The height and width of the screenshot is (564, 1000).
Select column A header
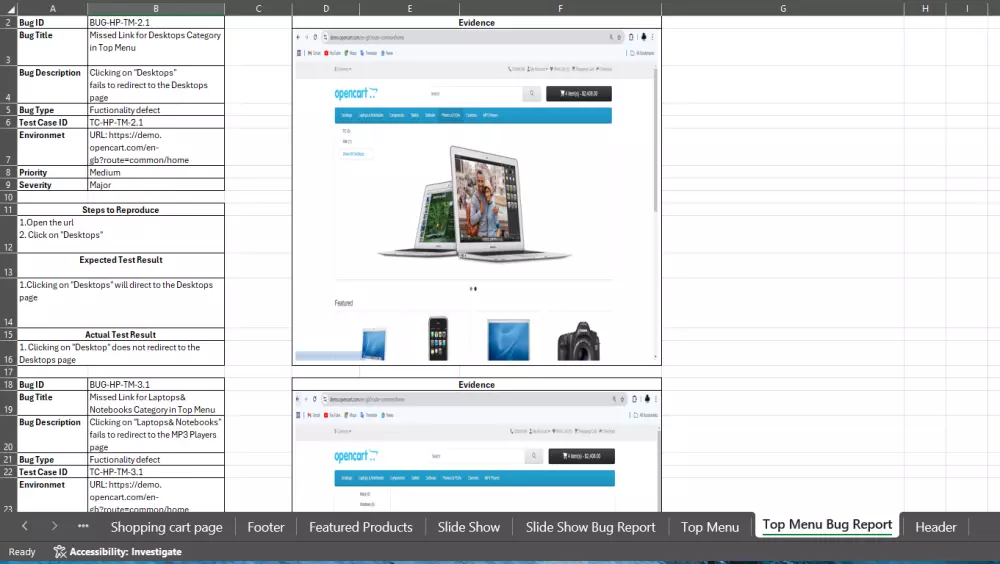pyautogui.click(x=52, y=9)
